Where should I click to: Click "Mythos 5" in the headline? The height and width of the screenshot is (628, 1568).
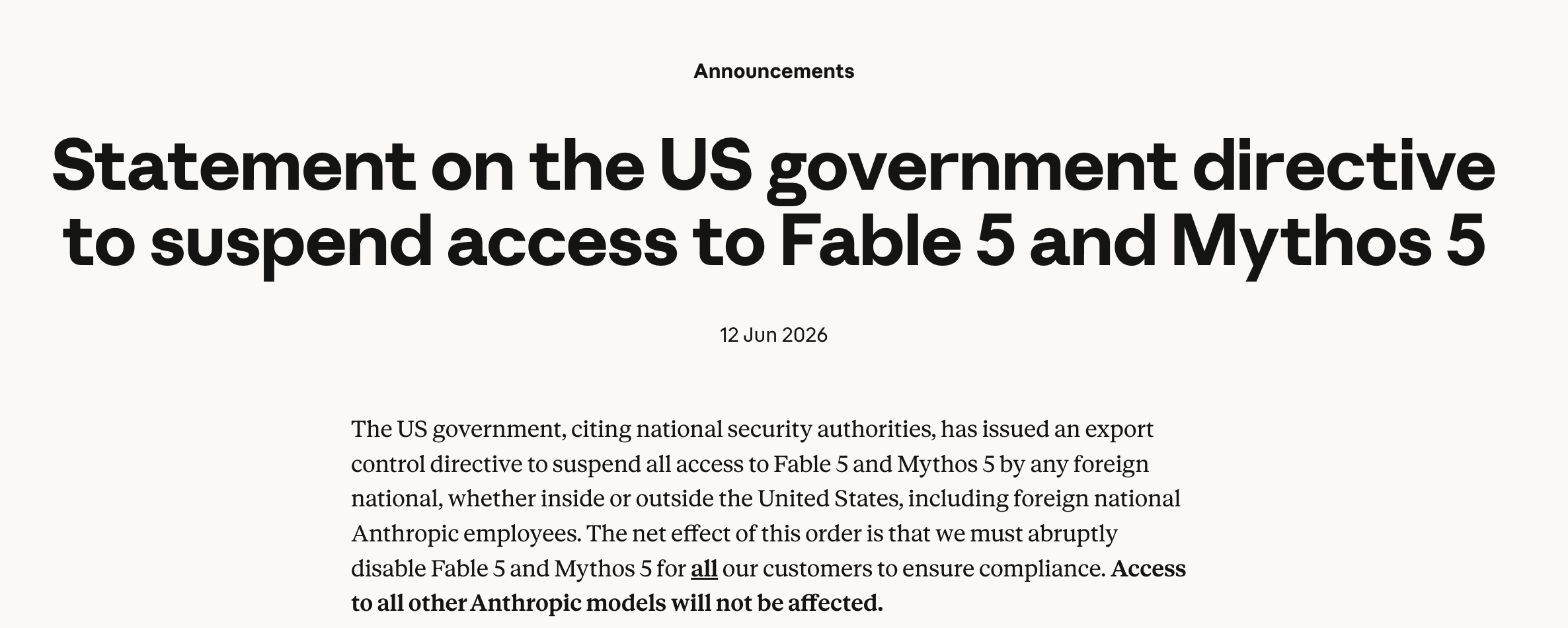[1329, 242]
